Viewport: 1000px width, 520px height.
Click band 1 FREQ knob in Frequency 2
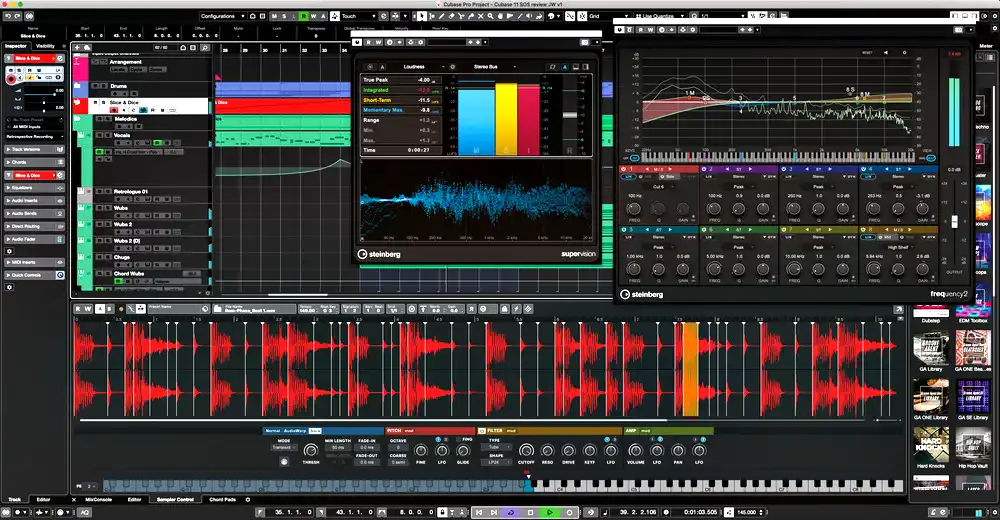[x=633, y=209]
